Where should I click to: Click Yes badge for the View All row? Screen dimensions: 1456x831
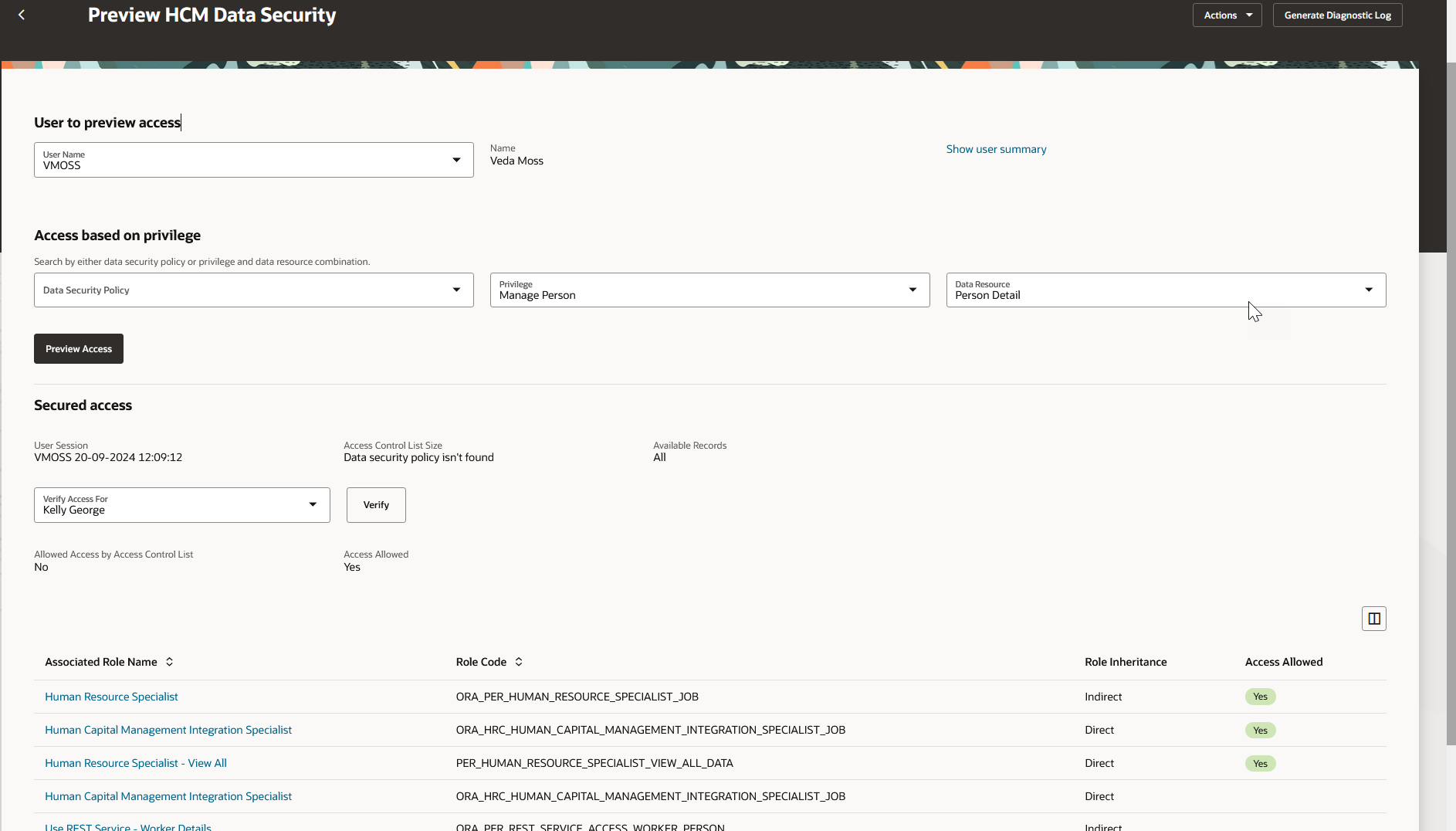pyautogui.click(x=1260, y=763)
